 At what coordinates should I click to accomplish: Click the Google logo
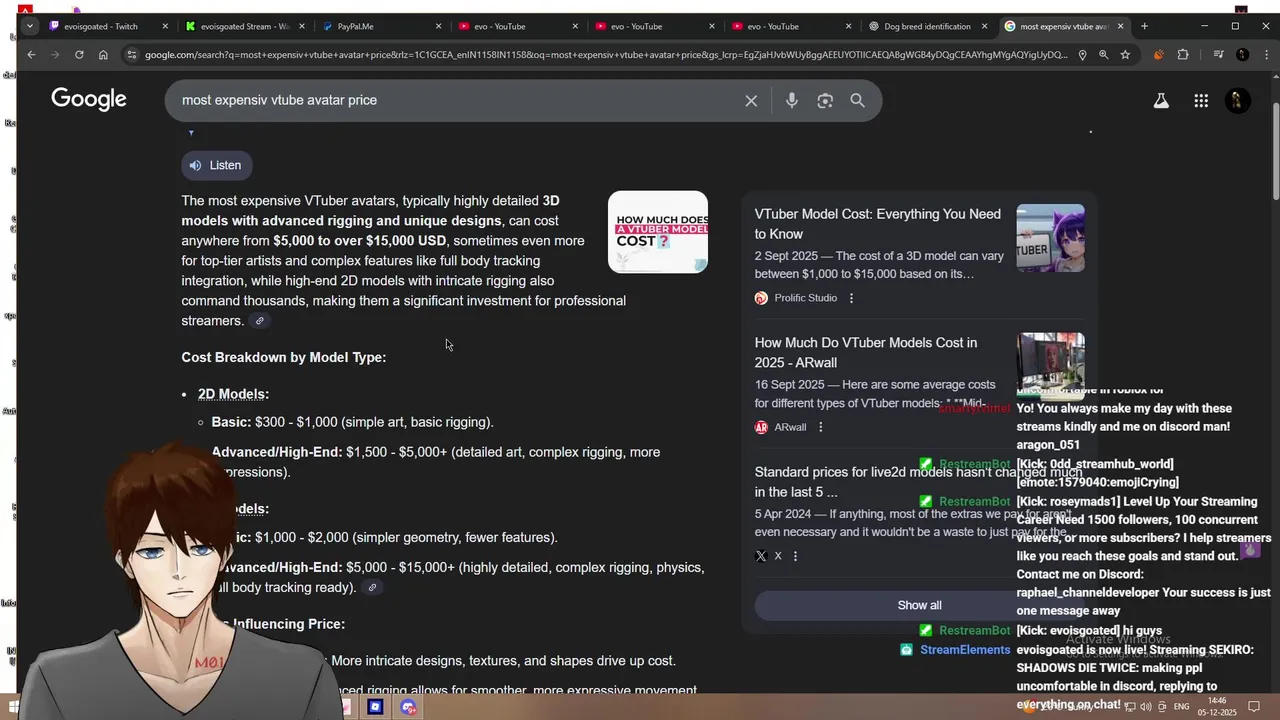tap(89, 99)
